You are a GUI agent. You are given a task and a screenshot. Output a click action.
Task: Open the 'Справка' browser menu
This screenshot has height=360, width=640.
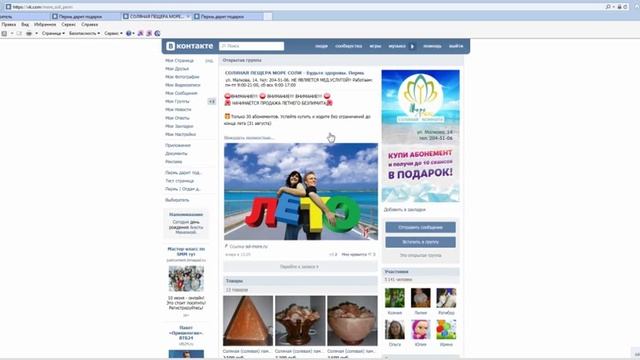pyautogui.click(x=89, y=24)
